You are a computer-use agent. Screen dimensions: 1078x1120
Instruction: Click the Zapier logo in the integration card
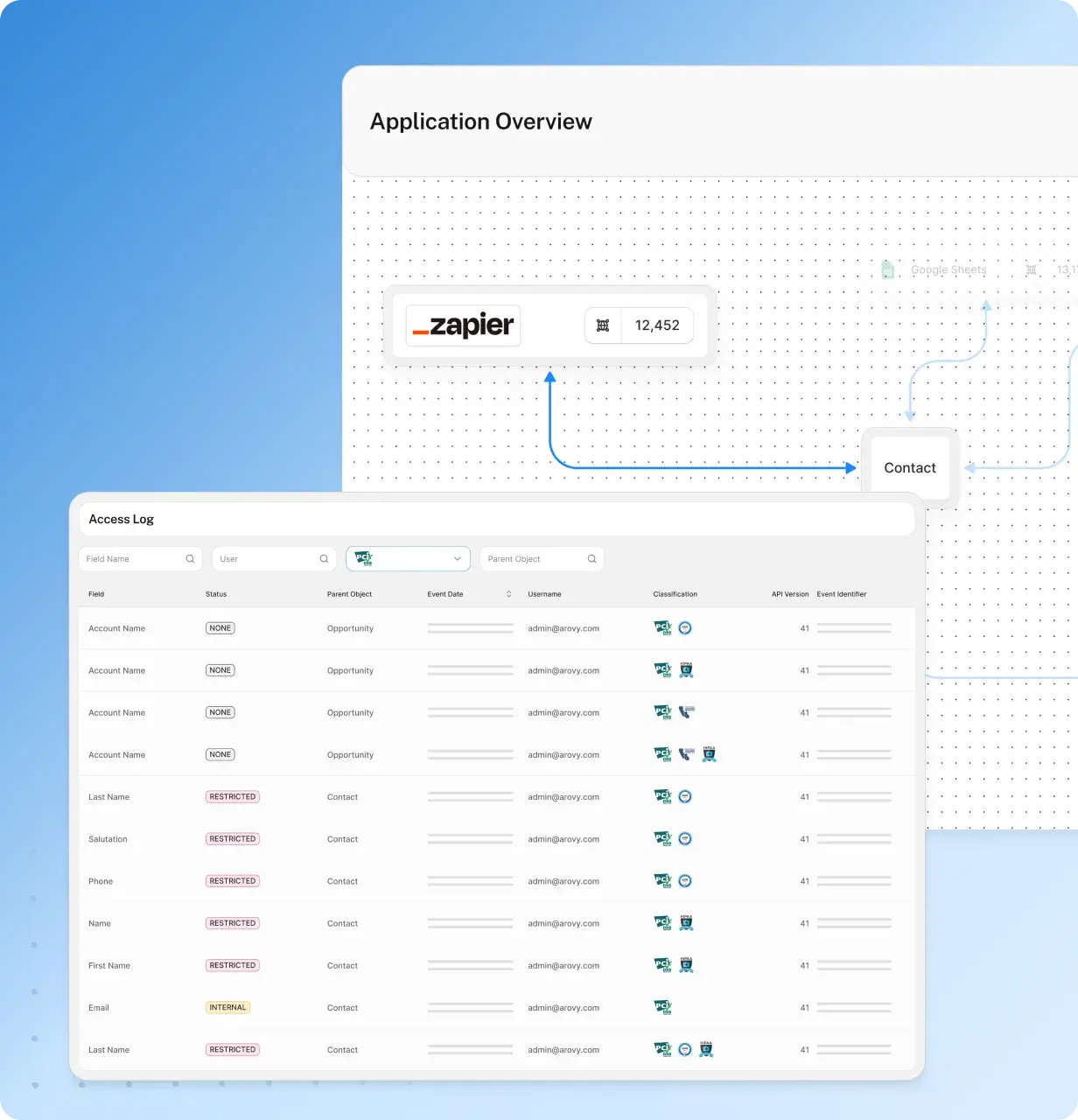coord(463,325)
